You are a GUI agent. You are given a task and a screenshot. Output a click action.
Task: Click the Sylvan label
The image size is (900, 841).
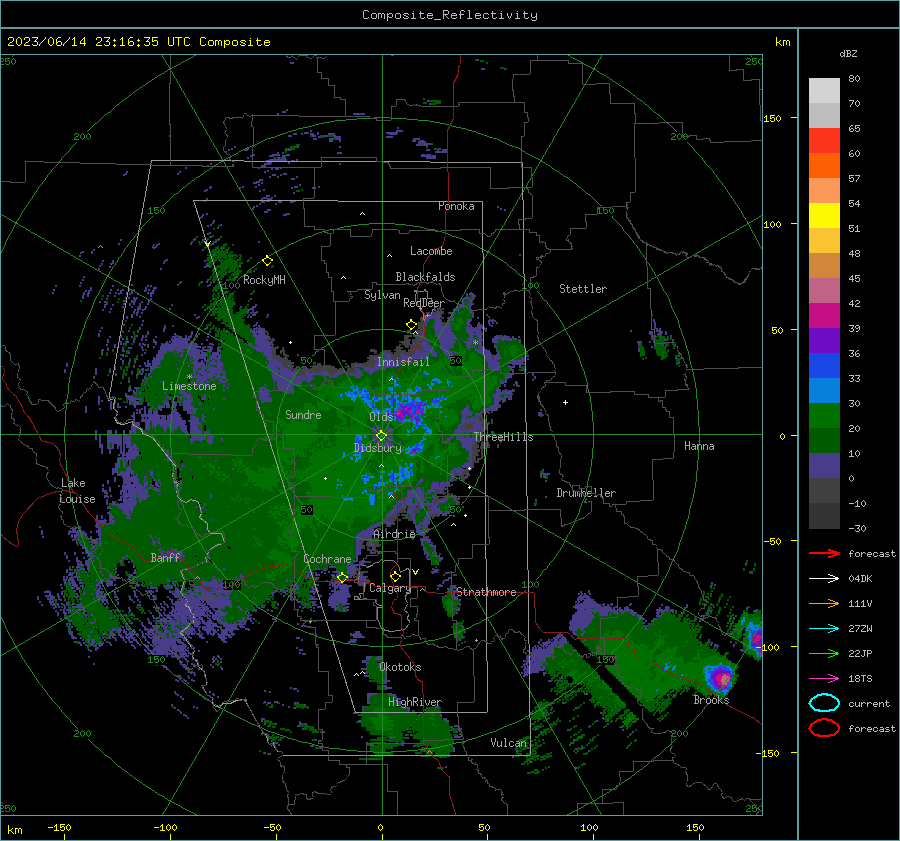(382, 295)
